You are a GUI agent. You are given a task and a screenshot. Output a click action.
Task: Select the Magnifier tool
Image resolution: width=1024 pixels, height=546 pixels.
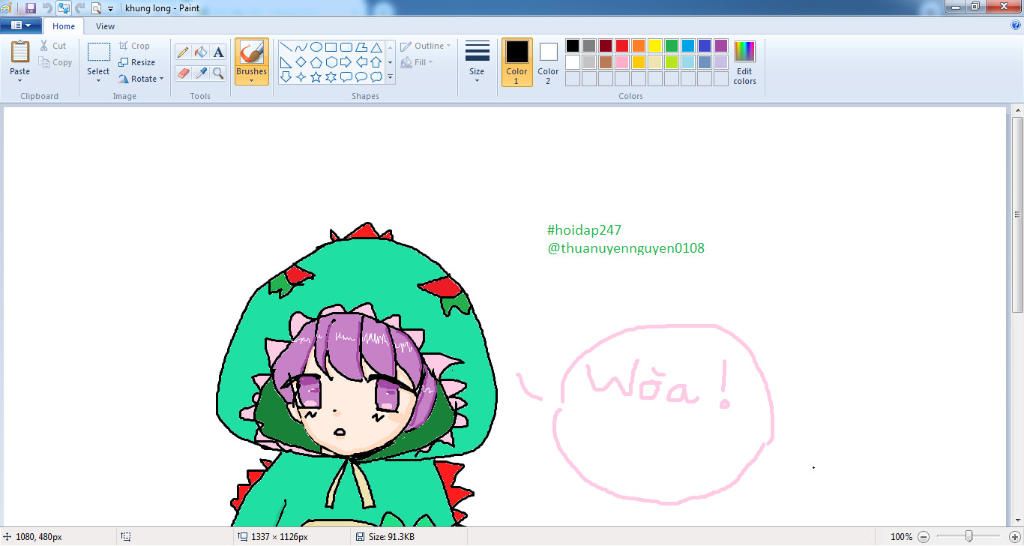click(x=218, y=72)
